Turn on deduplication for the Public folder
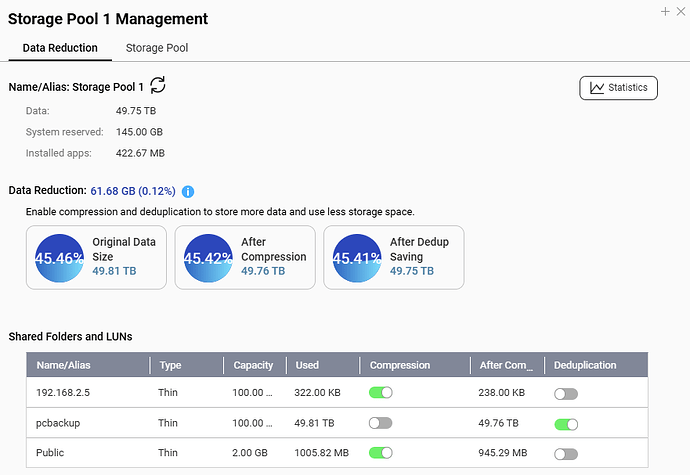This screenshot has width=690, height=475. pyautogui.click(x=566, y=453)
